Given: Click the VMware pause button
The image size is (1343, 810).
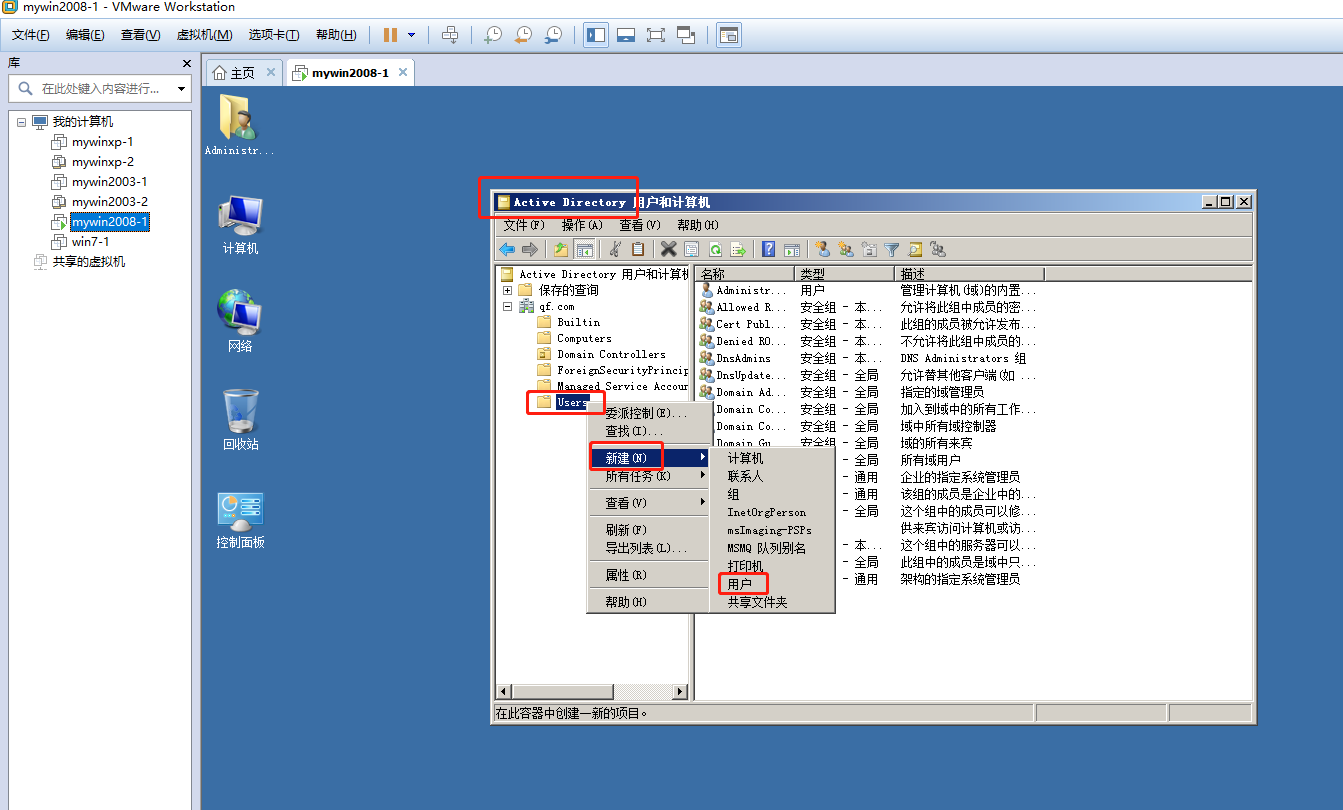Looking at the screenshot, I should [x=390, y=34].
